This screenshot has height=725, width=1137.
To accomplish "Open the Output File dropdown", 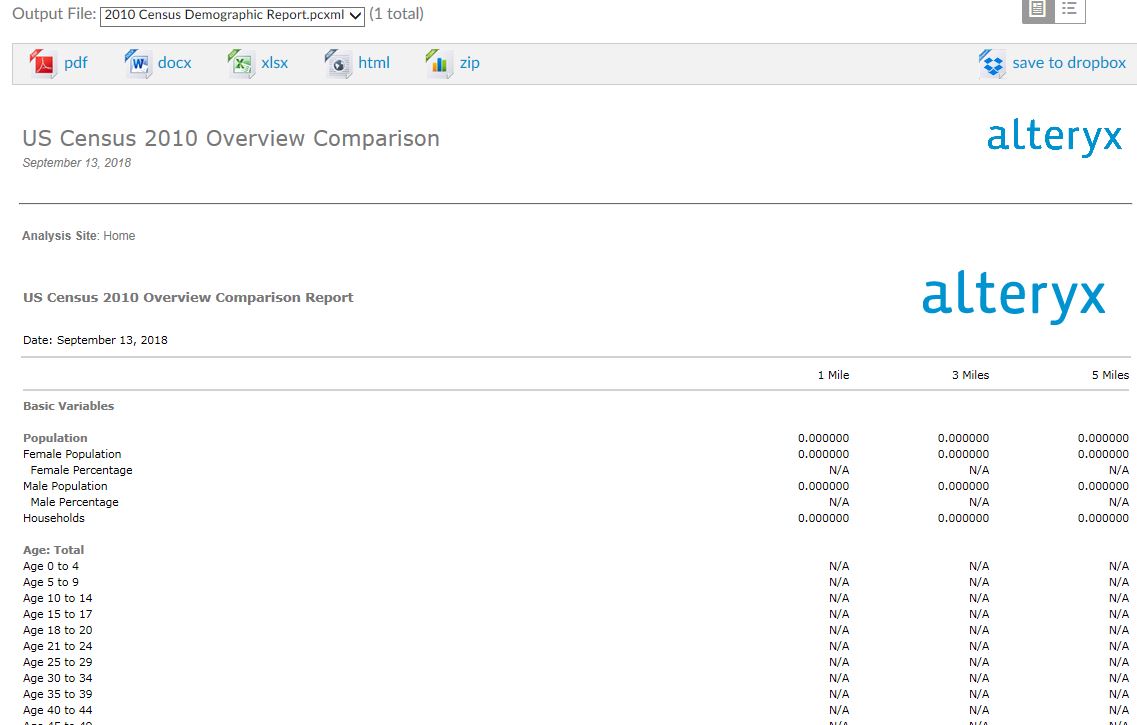I will 355,16.
